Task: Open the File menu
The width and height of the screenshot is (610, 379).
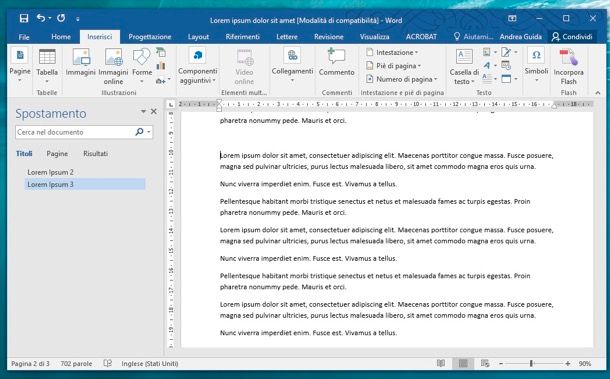Action: [x=24, y=37]
